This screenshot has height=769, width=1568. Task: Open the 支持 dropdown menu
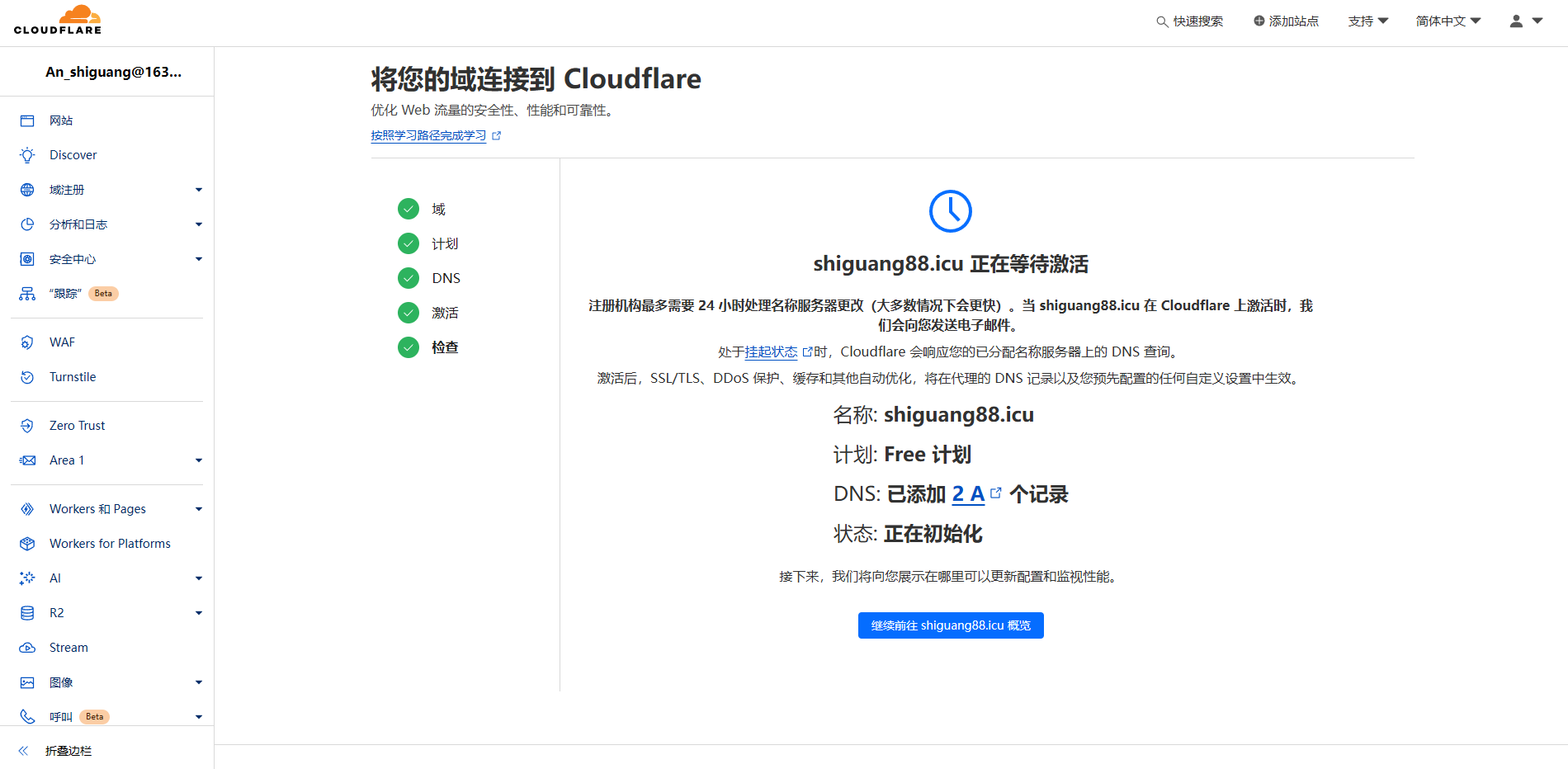coord(1368,21)
